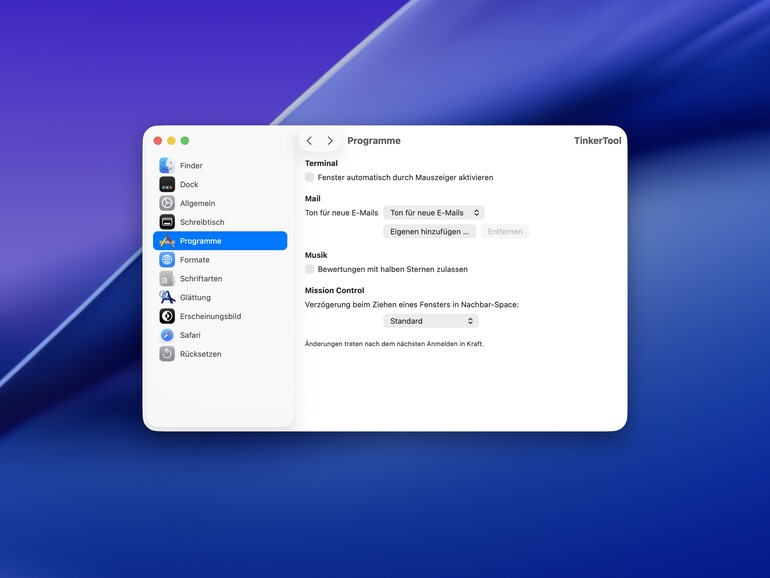Select the Formate label in sidebar
This screenshot has width=770, height=578.
pyautogui.click(x=194, y=259)
